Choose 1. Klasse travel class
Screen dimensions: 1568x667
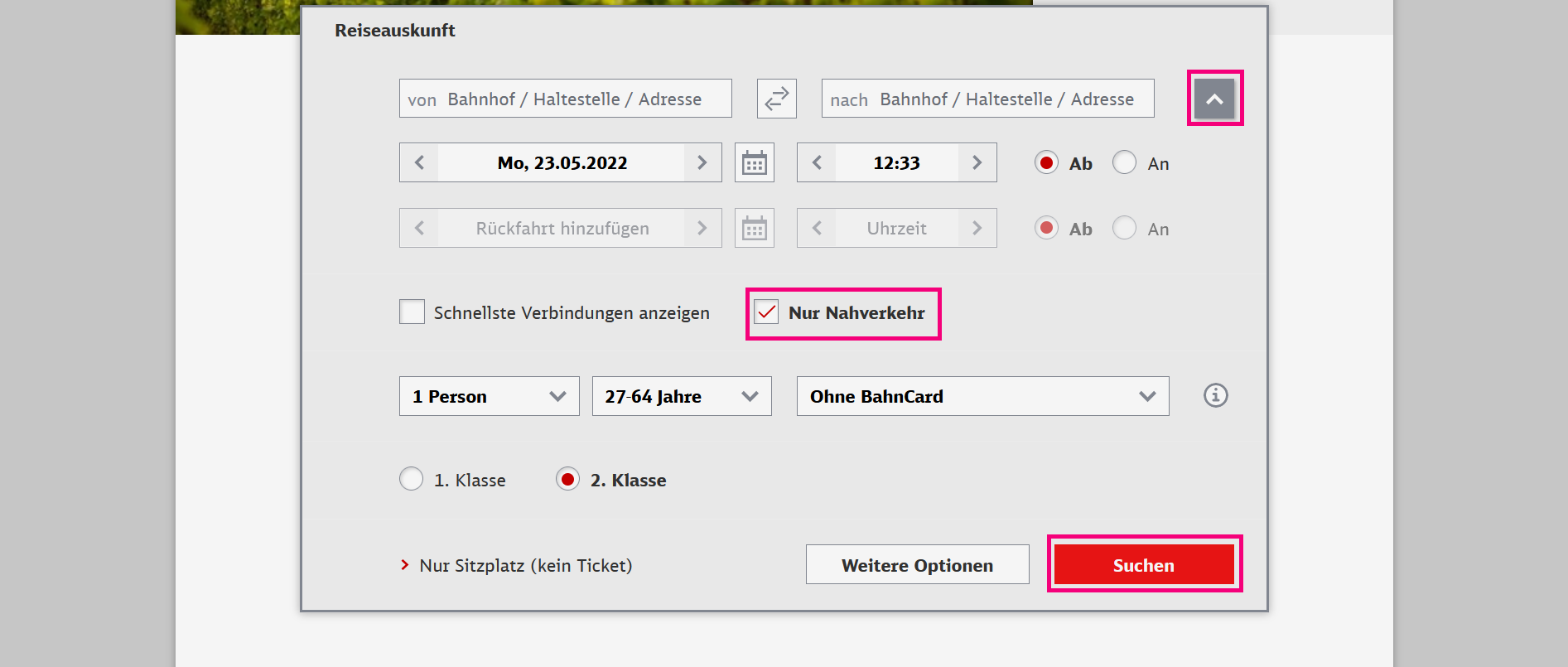(412, 479)
